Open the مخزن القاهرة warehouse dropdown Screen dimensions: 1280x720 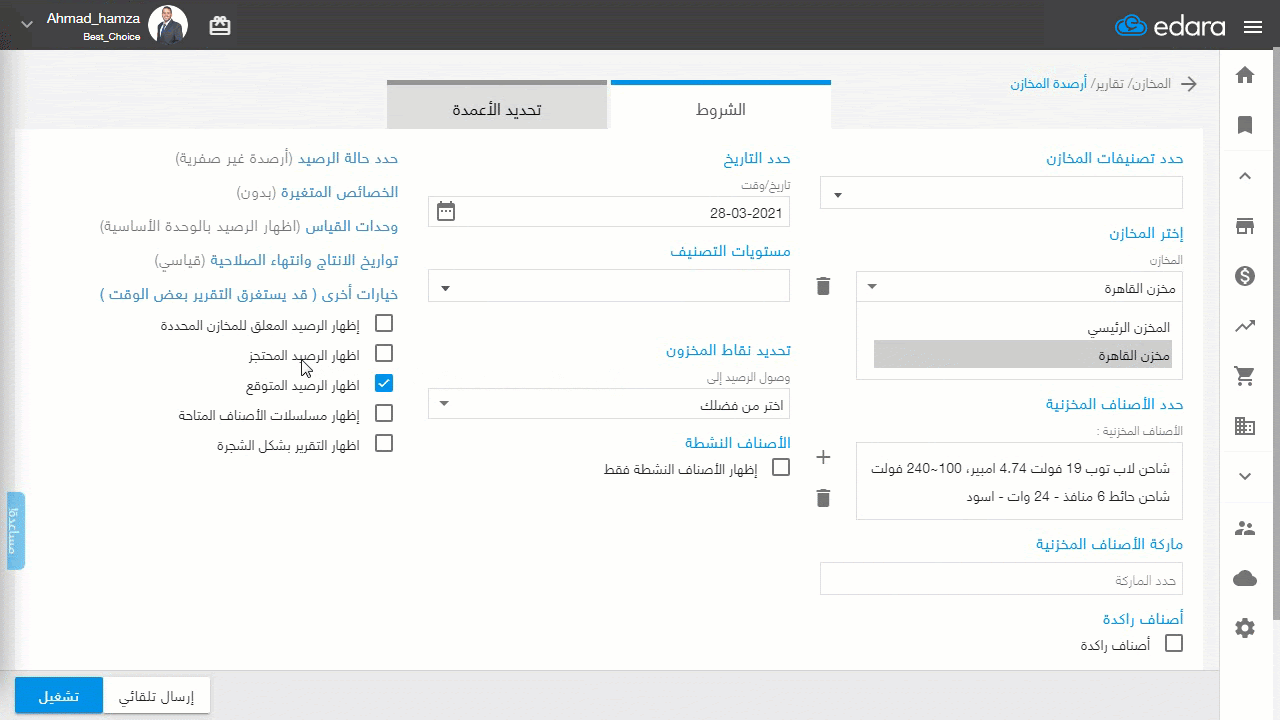click(1019, 287)
